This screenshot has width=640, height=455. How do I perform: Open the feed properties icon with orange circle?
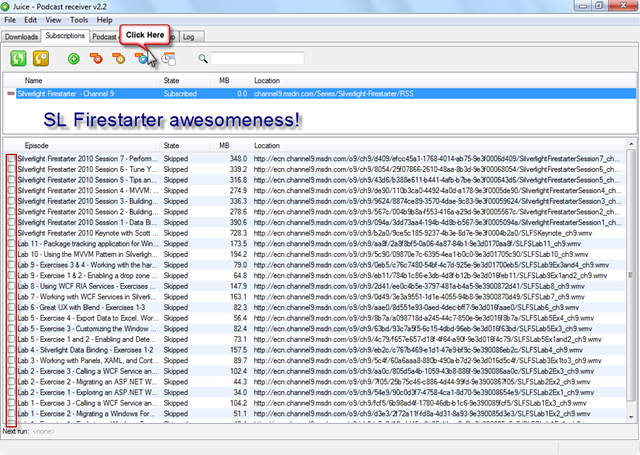119,59
